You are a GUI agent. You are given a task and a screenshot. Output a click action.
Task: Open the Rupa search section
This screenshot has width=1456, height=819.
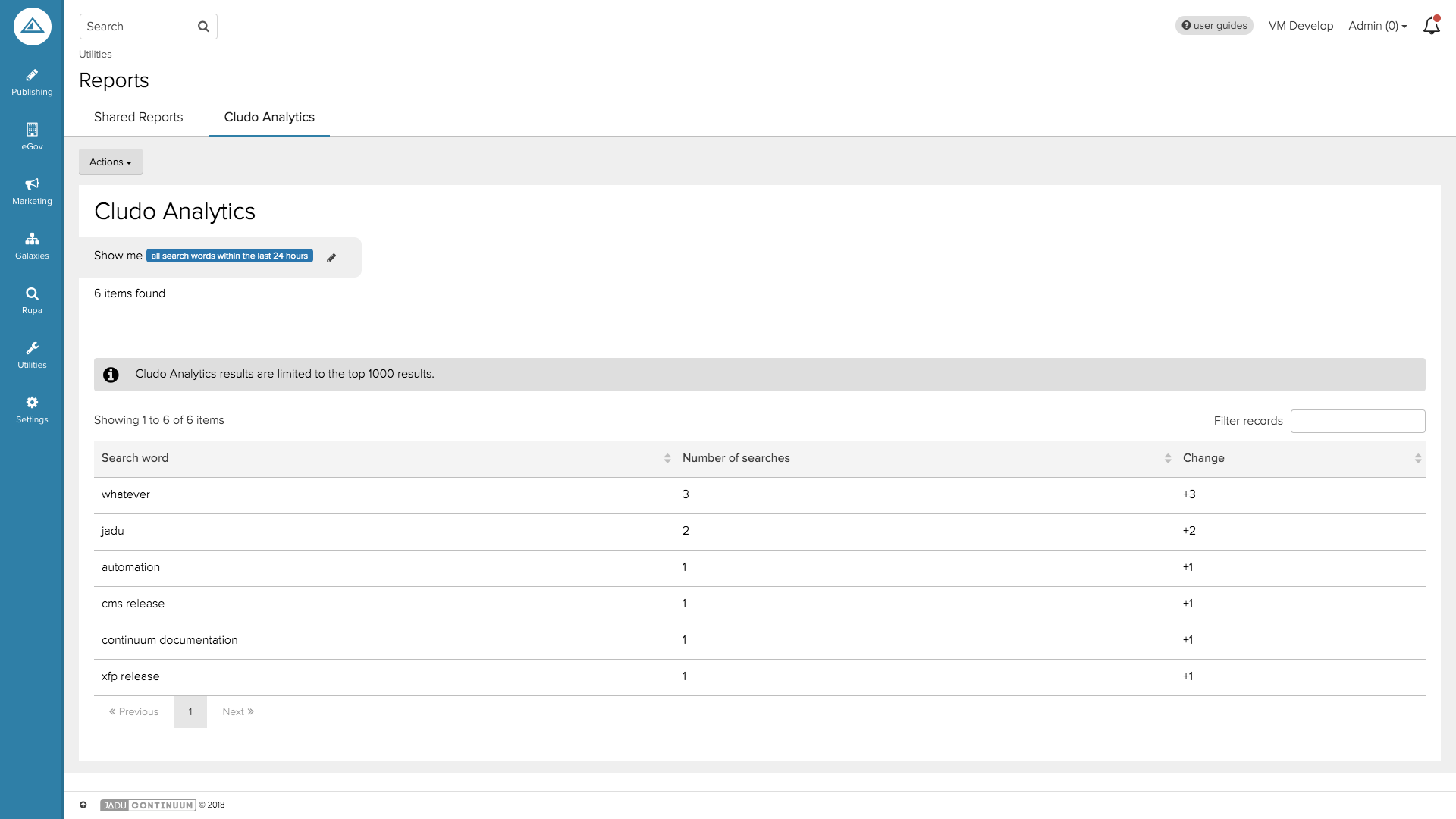click(x=32, y=301)
